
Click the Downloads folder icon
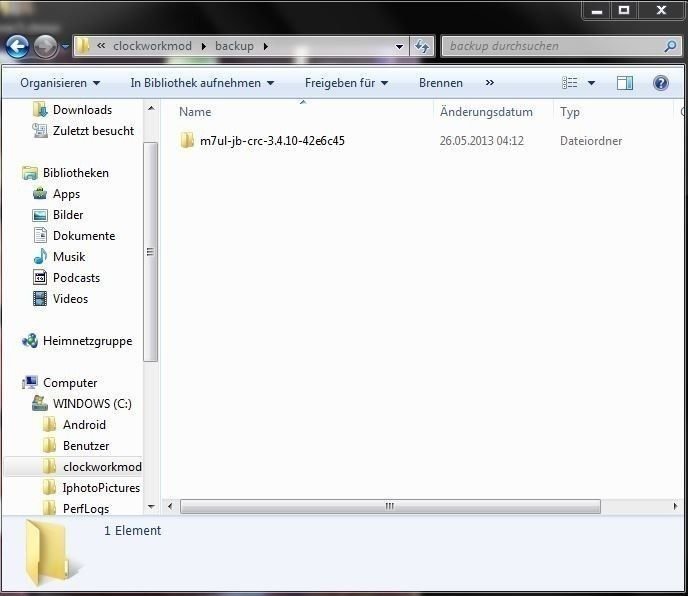[40, 110]
